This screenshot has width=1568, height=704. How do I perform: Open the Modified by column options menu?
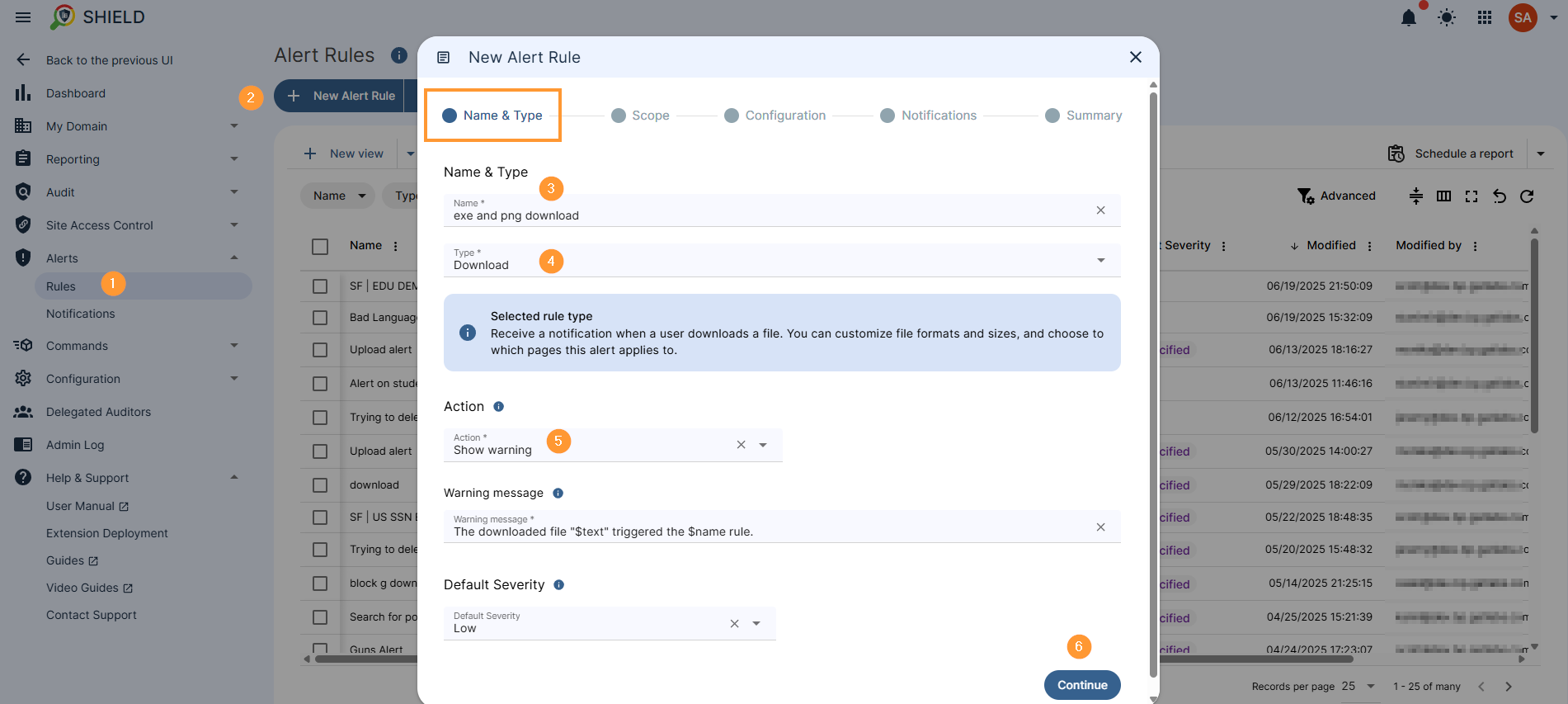(x=1475, y=246)
